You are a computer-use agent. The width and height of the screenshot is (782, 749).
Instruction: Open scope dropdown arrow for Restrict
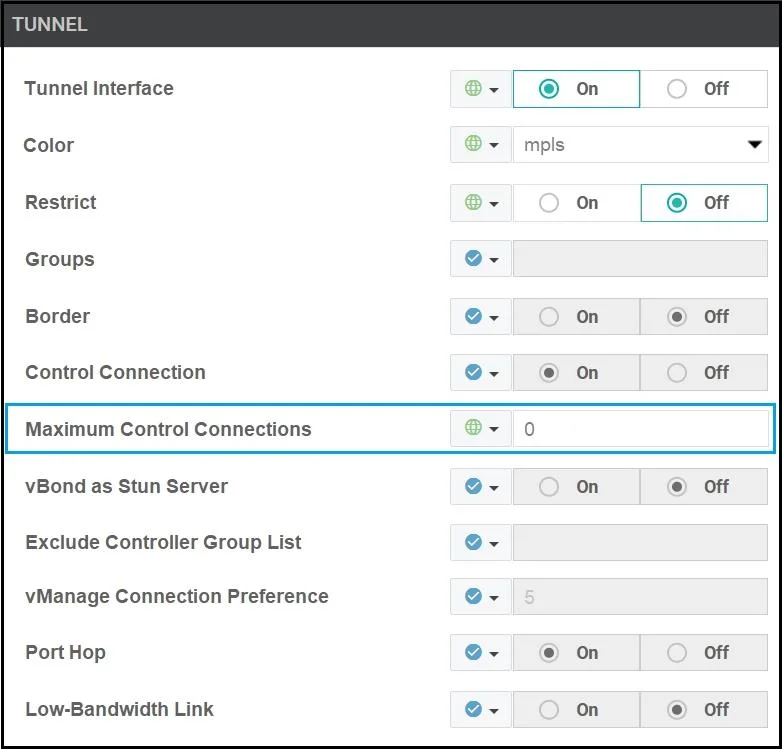pyautogui.click(x=494, y=204)
